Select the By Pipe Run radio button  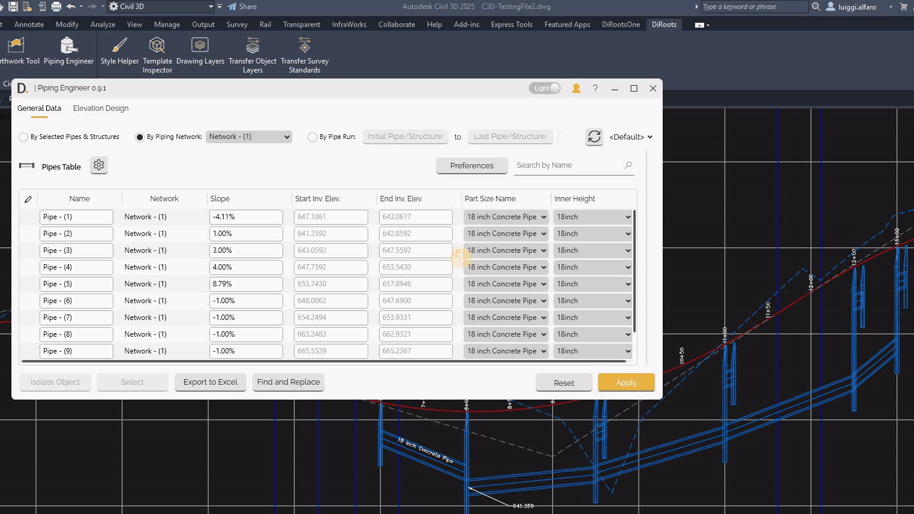313,137
